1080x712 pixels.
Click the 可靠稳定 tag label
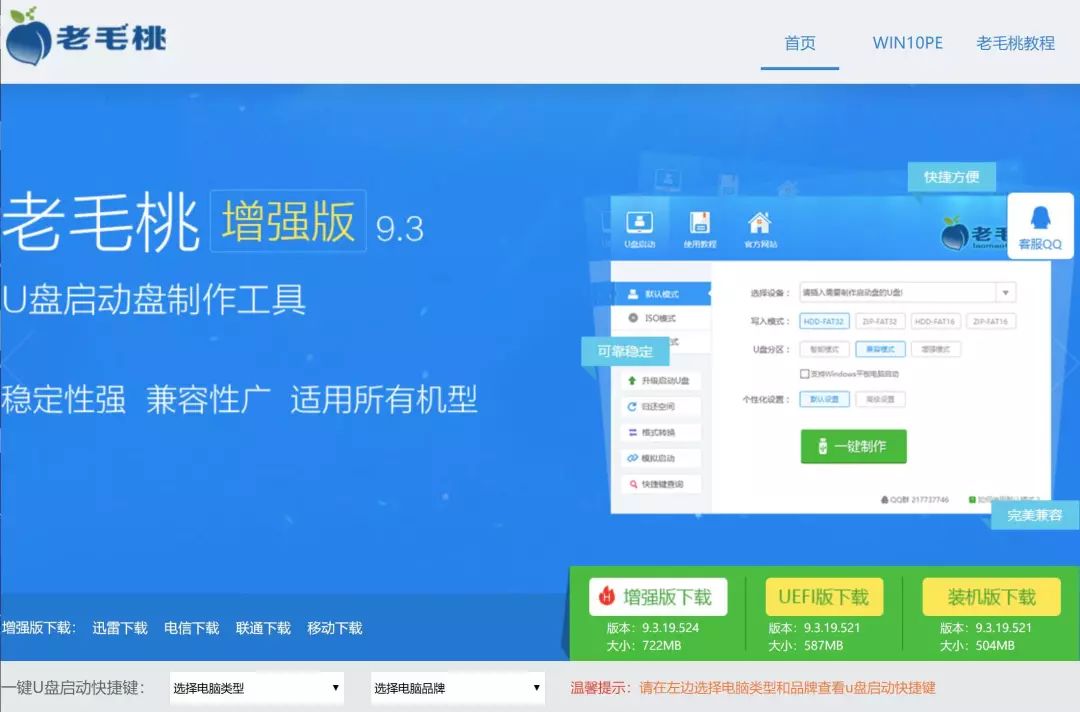pyautogui.click(x=625, y=351)
